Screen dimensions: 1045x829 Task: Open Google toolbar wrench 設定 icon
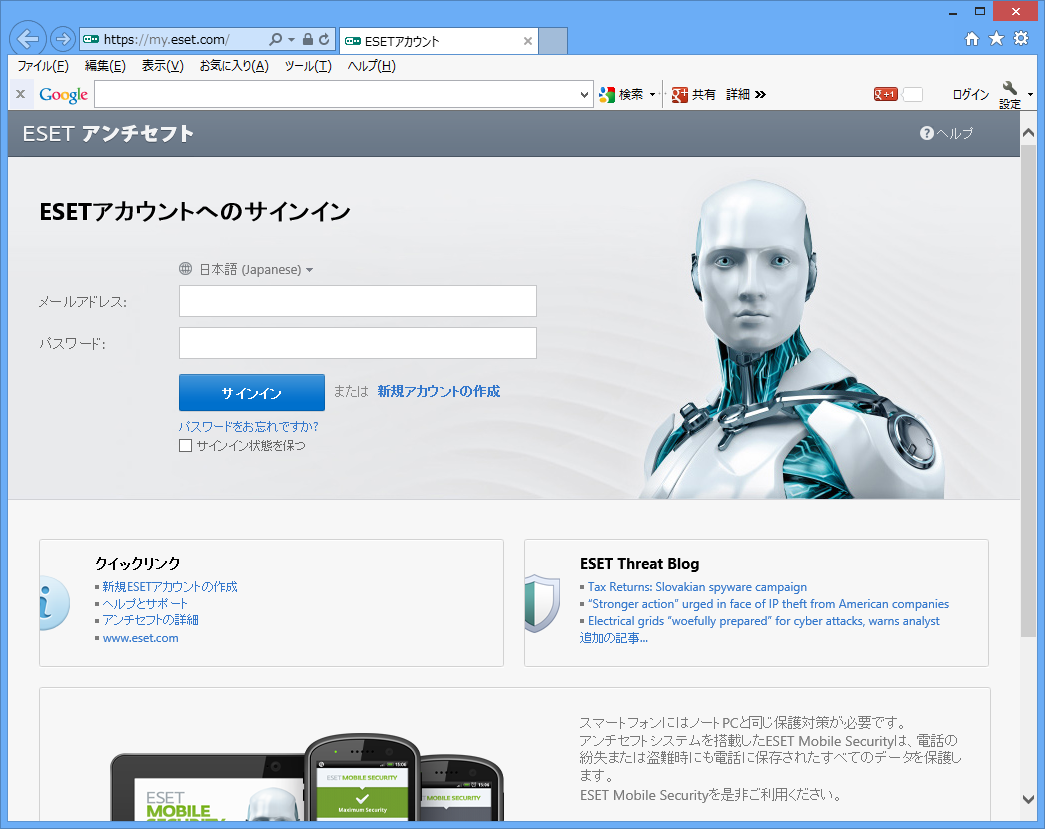(1010, 95)
